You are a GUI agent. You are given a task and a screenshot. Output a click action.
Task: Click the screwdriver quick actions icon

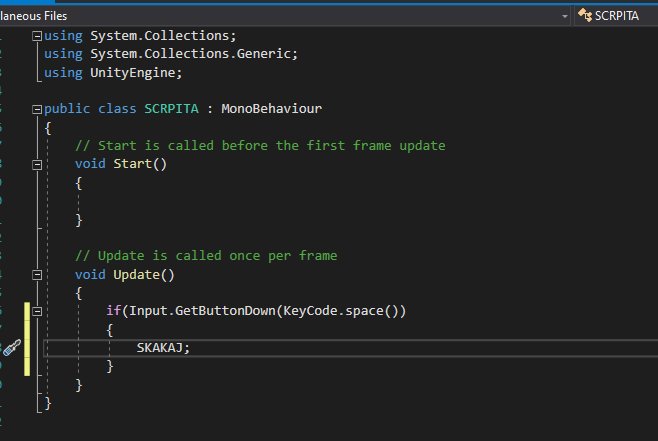[12, 348]
